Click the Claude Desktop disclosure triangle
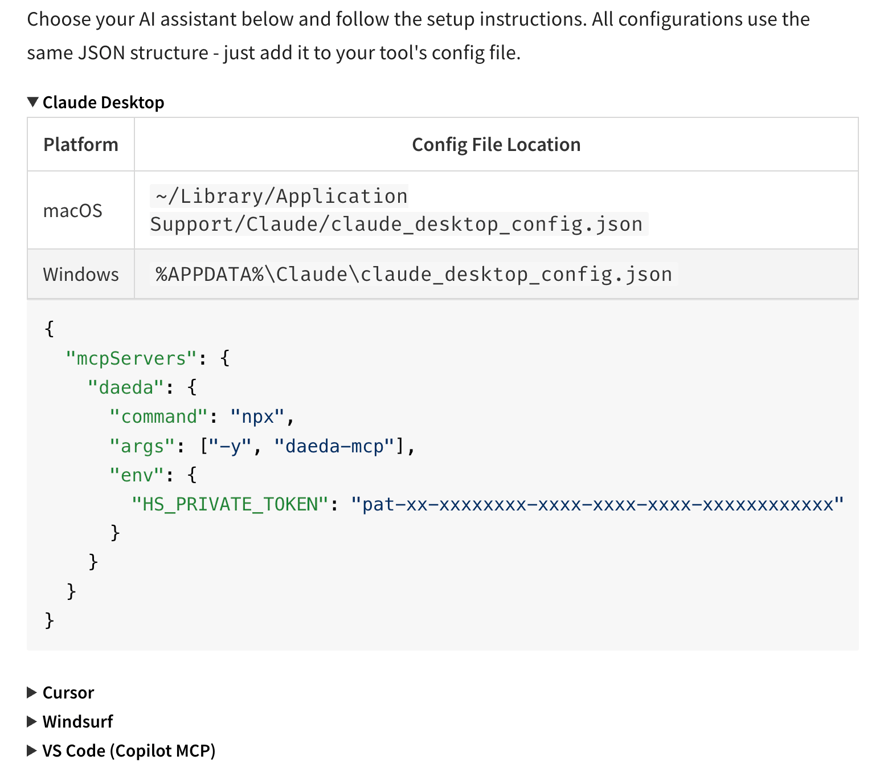884x768 pixels. point(33,102)
